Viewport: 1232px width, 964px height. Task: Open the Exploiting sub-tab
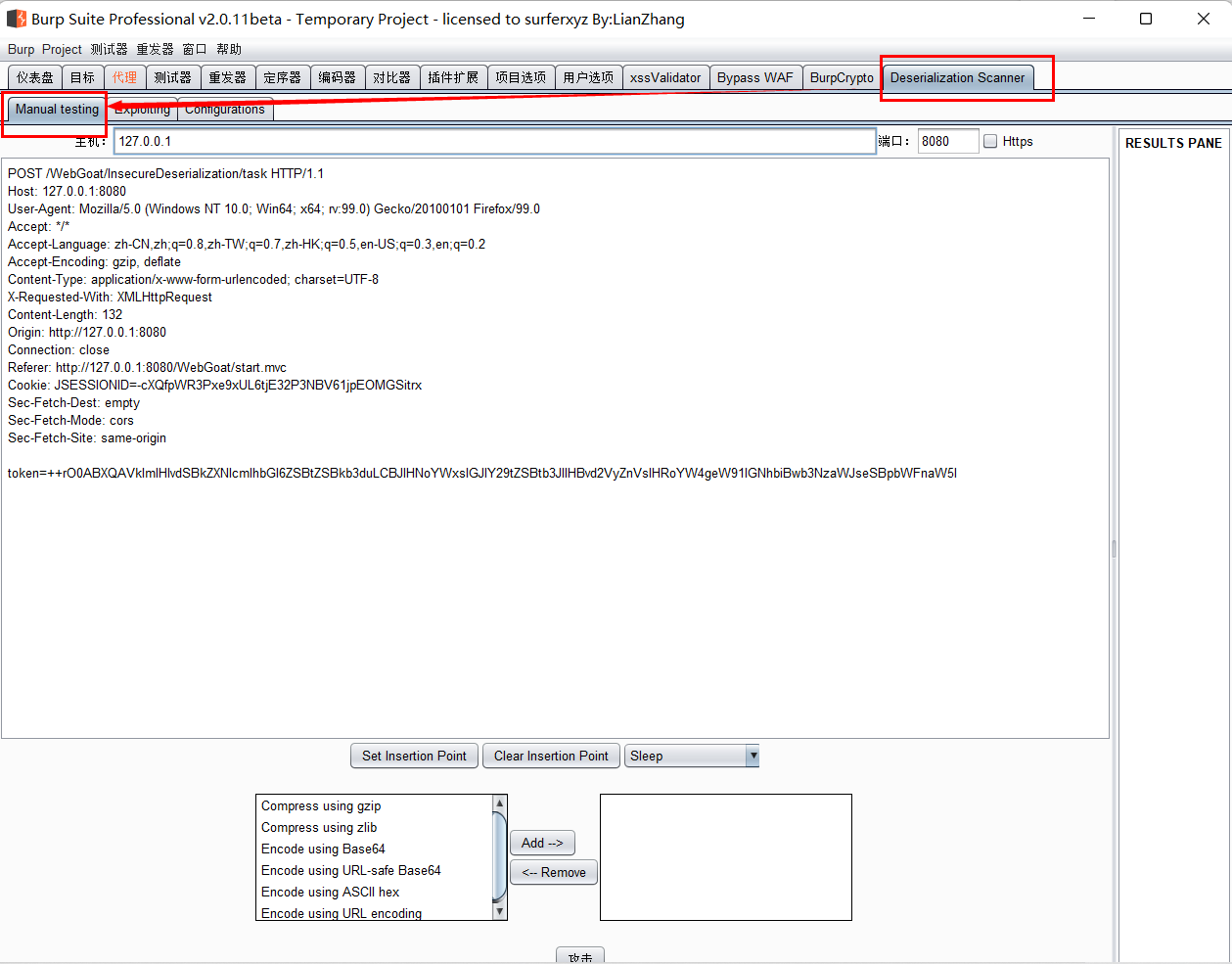pos(142,110)
